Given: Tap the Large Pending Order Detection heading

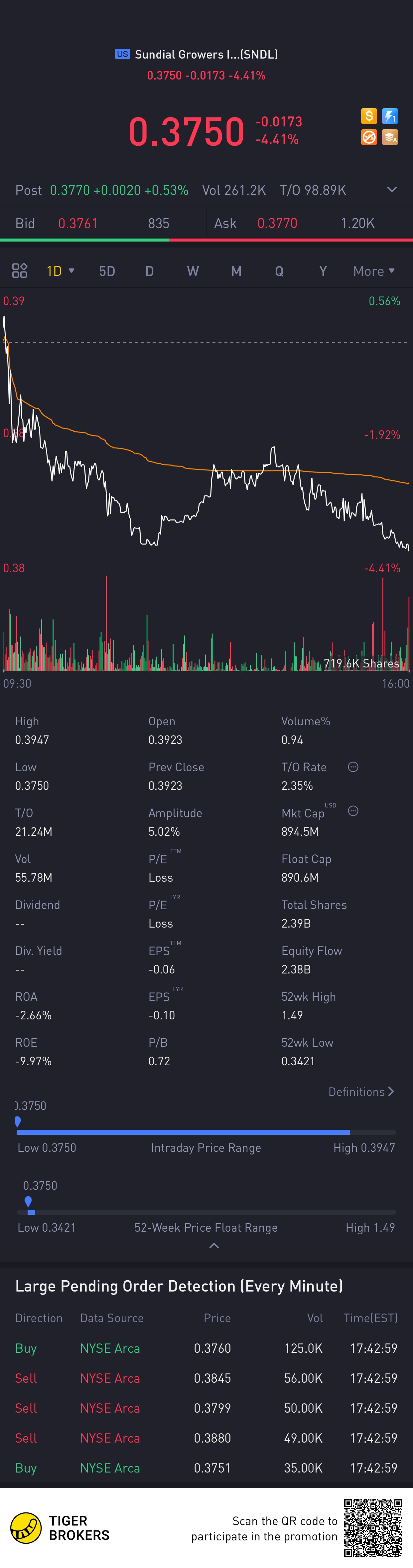Looking at the screenshot, I should coord(179,1286).
